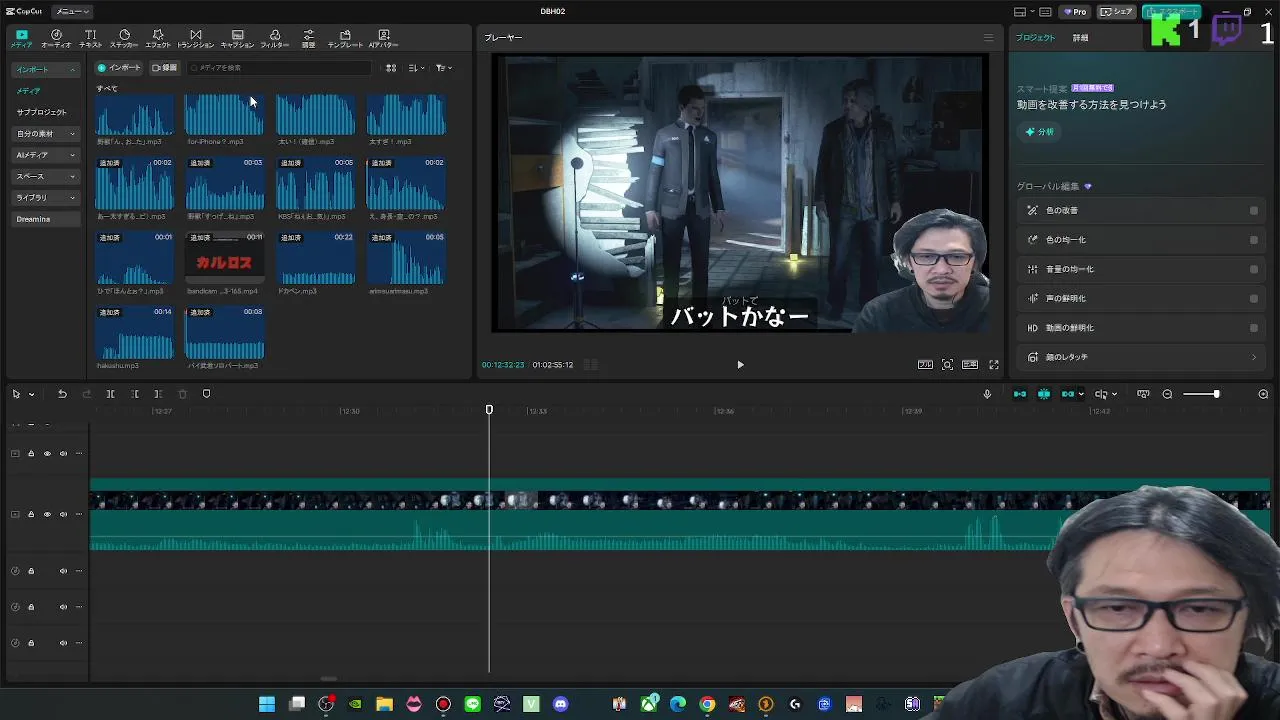Click the 録画 record button
The height and width of the screenshot is (720, 1280).
(164, 68)
